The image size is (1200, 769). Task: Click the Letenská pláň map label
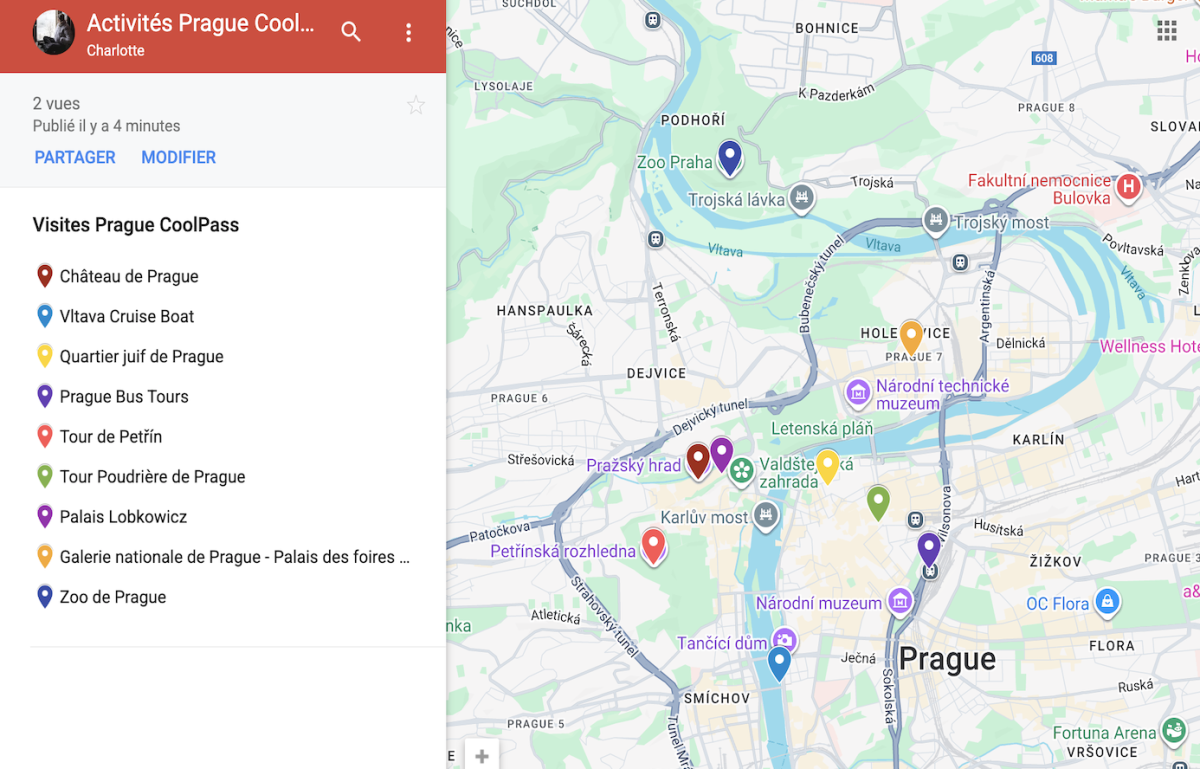822,428
